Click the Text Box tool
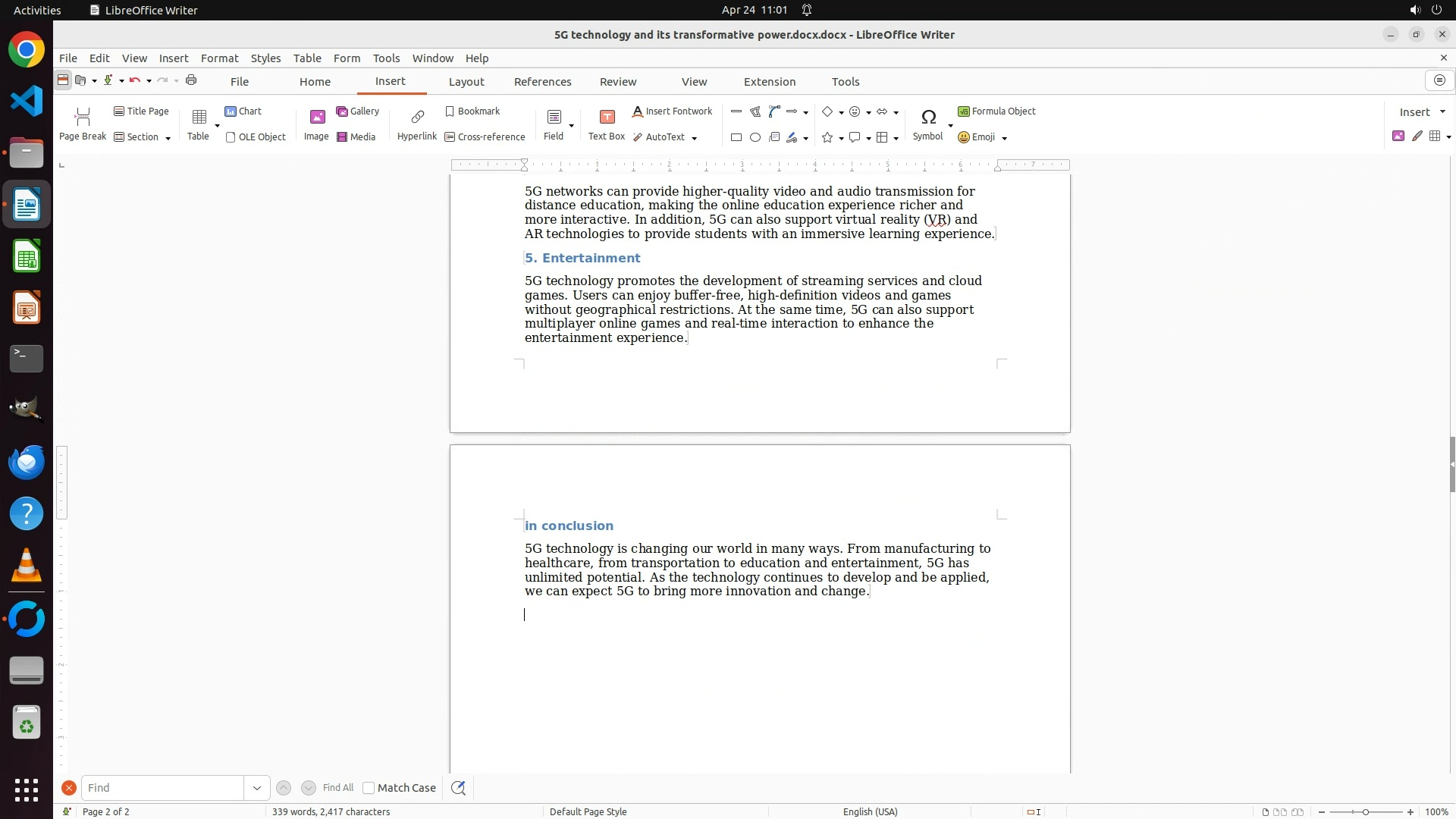Image resolution: width=1456 pixels, height=819 pixels. (x=606, y=124)
